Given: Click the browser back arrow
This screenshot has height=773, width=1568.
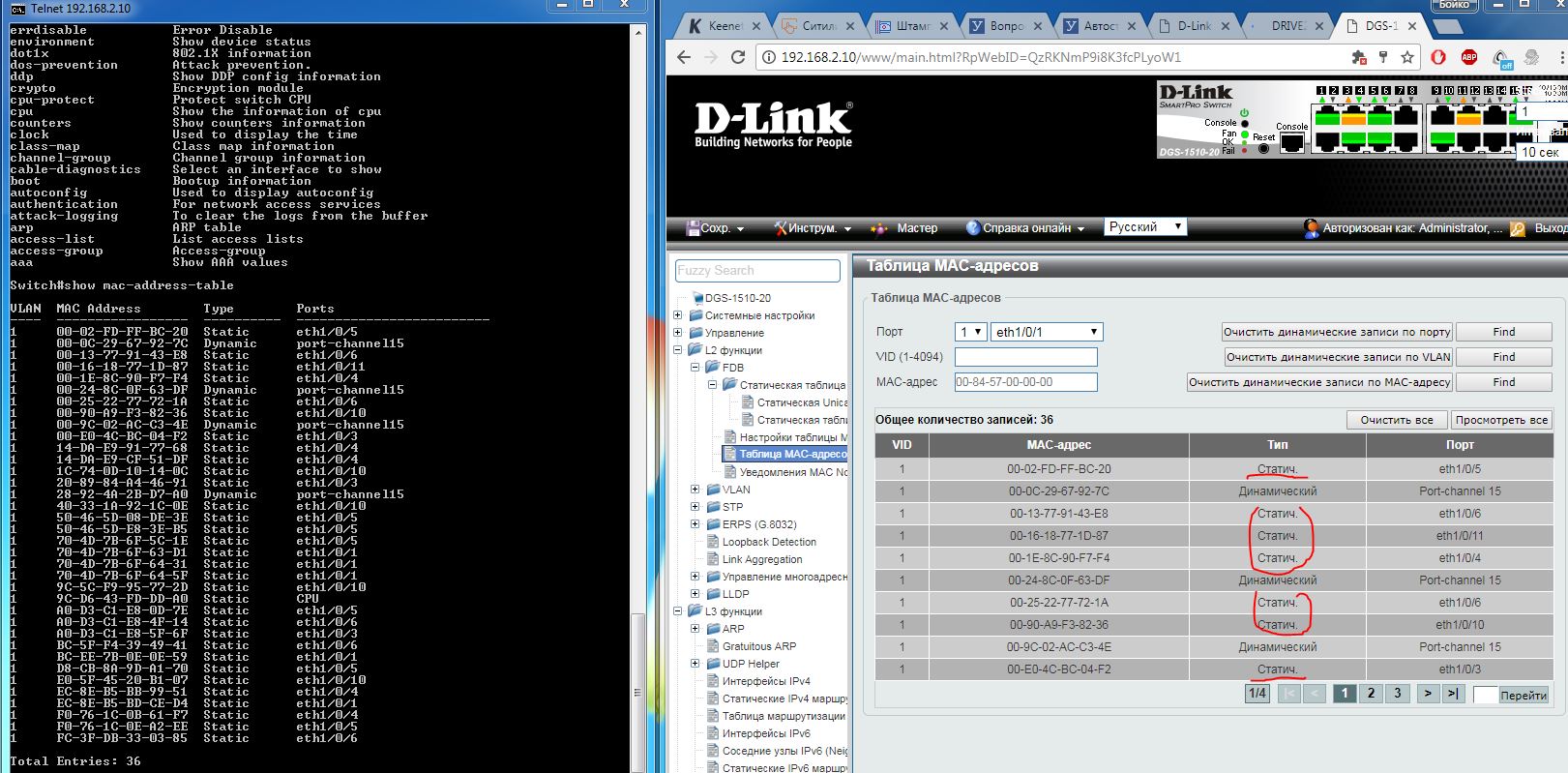Looking at the screenshot, I should [x=684, y=57].
